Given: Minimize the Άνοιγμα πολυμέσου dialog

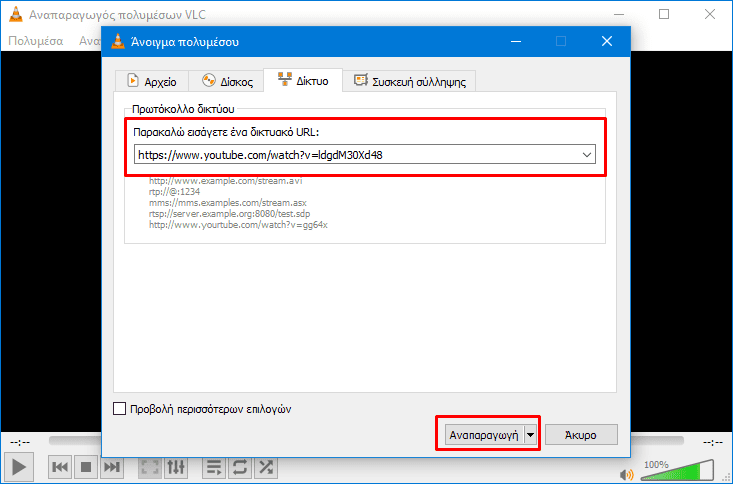Looking at the screenshot, I should click(516, 41).
